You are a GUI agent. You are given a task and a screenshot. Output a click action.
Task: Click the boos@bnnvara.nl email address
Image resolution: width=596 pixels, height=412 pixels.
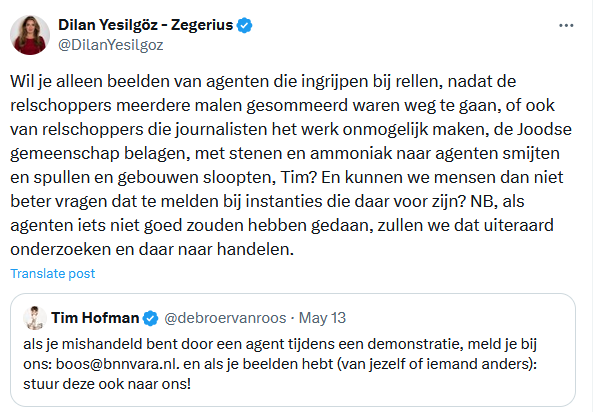(117, 364)
